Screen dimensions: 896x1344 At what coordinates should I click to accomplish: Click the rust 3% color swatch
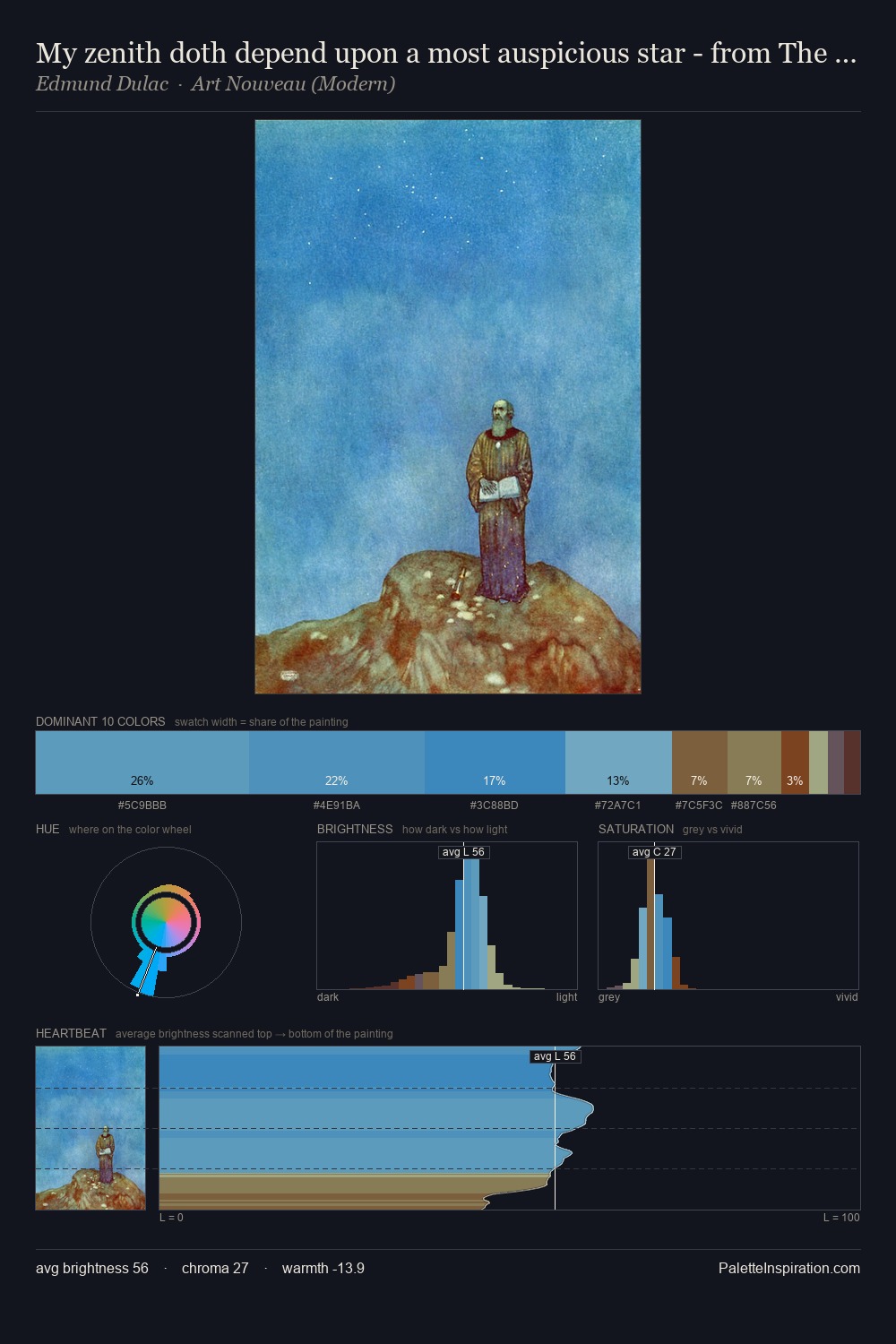[x=795, y=762]
